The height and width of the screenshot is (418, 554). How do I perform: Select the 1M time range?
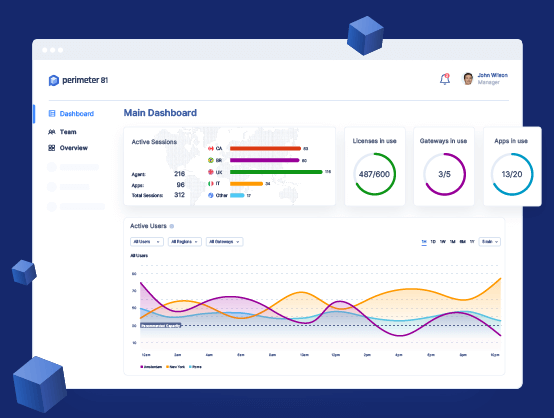pos(452,242)
